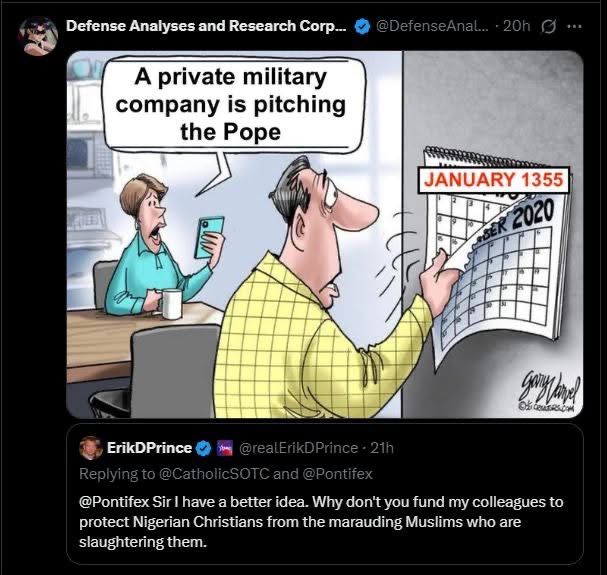Click the blue verified badge of Defense Analyses
The height and width of the screenshot is (575, 607).
pos(362,27)
